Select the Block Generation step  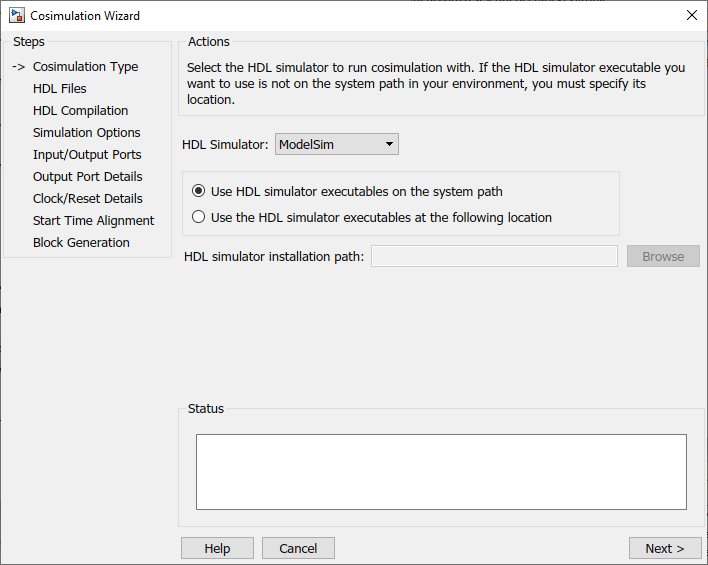[x=81, y=242]
